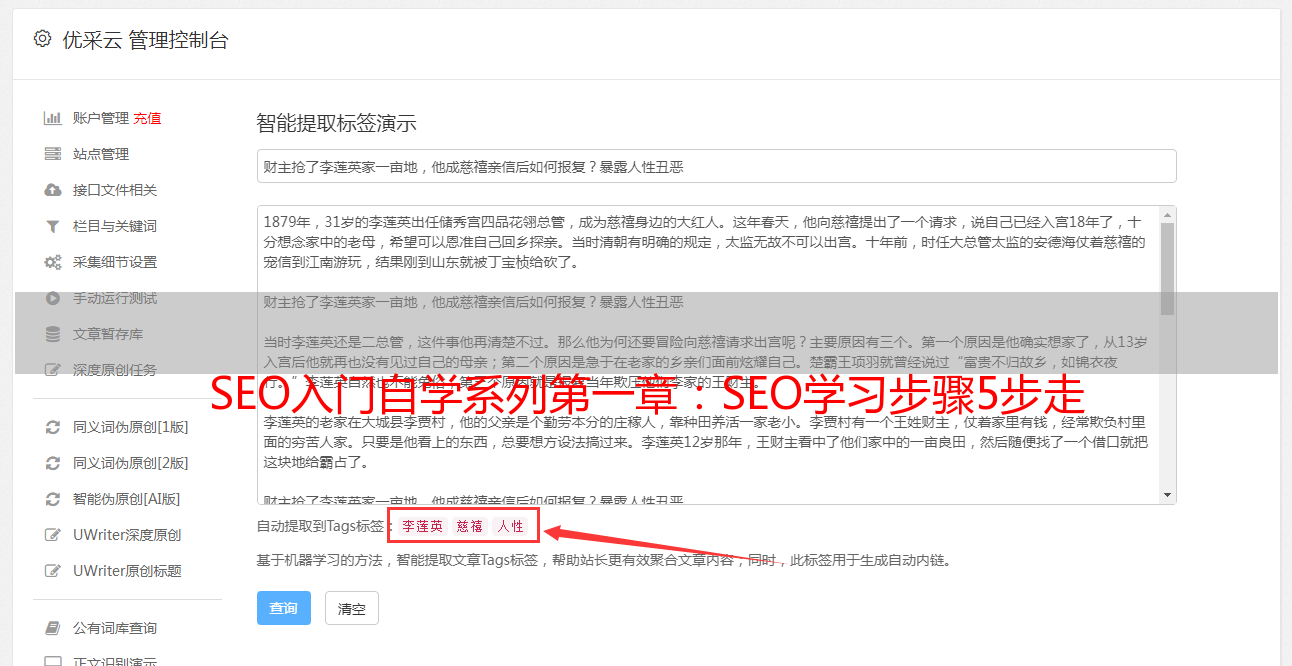Click the 慈禧 tag

[470, 526]
